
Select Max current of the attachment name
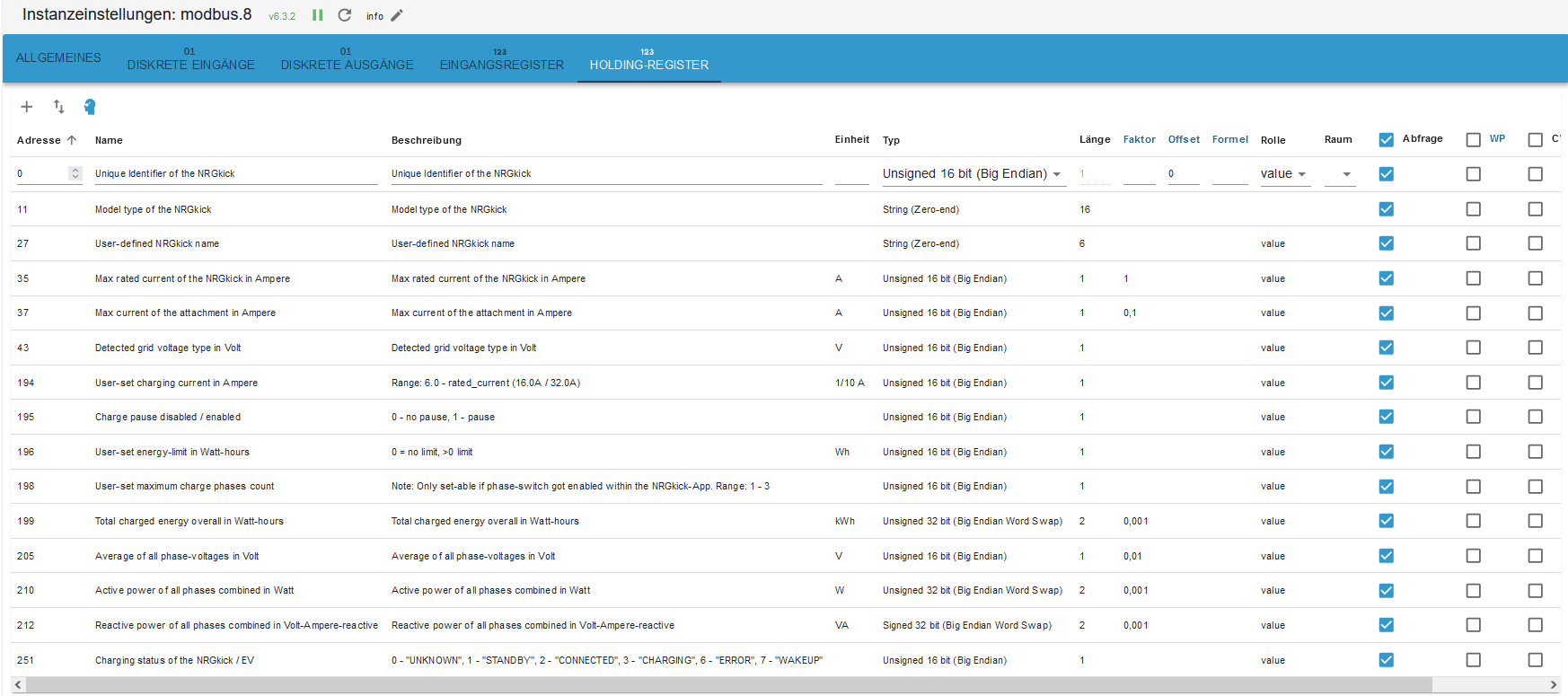185,313
